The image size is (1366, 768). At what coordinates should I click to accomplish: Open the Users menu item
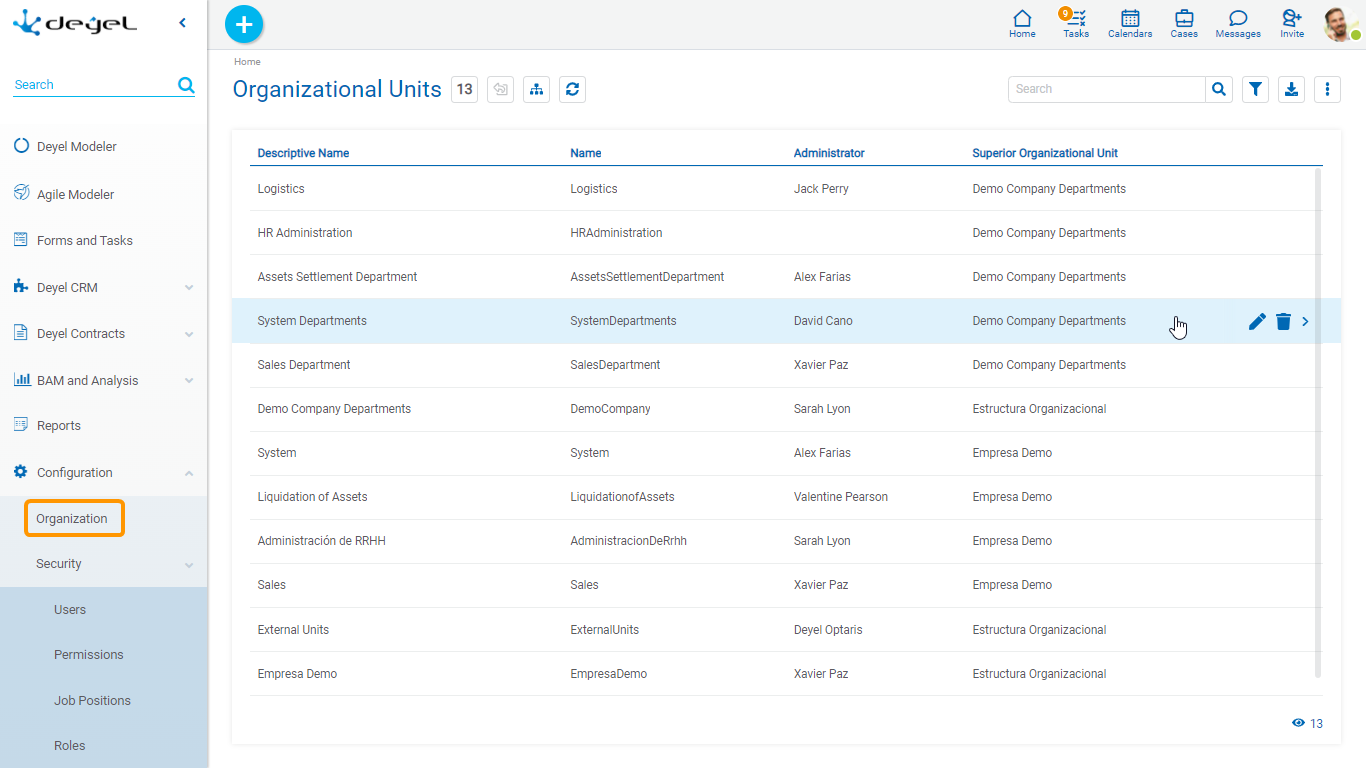click(x=70, y=609)
